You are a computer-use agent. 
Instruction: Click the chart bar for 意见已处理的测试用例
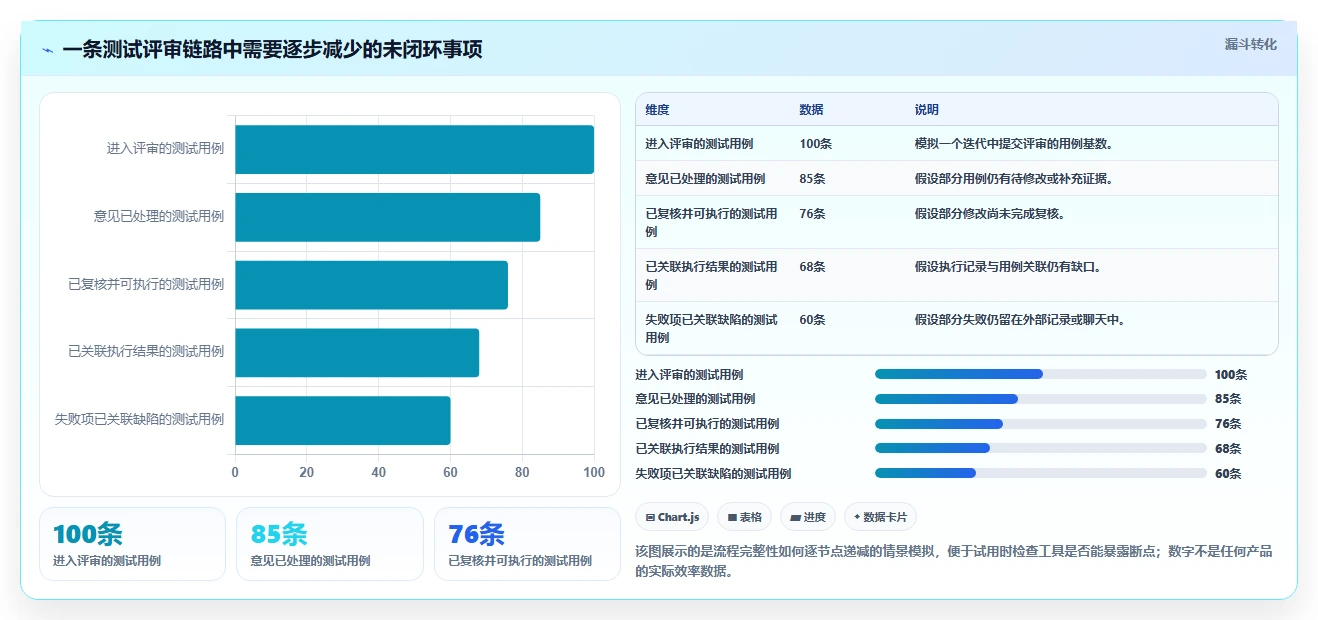click(x=387, y=217)
